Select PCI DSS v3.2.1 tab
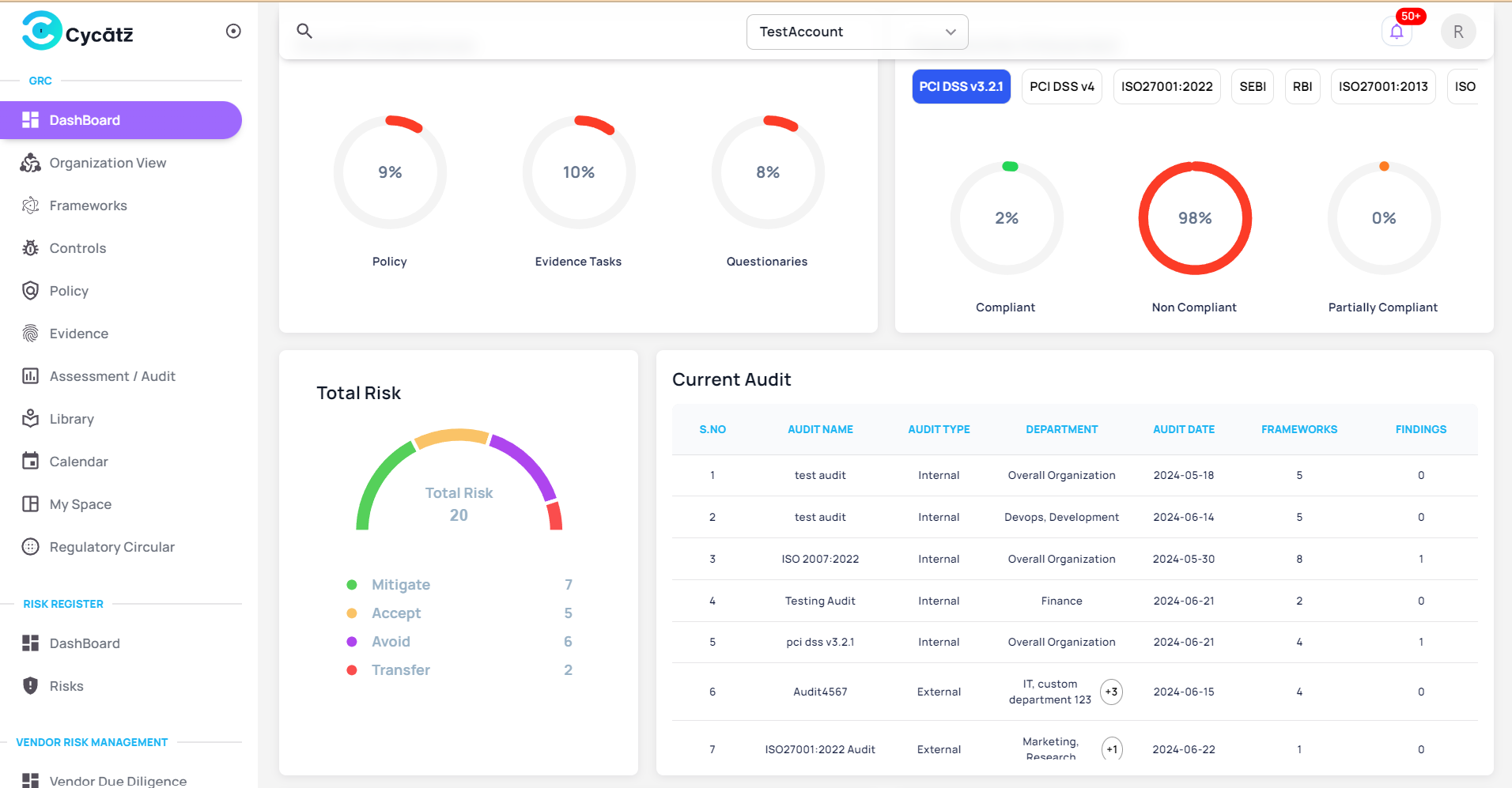This screenshot has height=788, width=1512. [x=961, y=87]
